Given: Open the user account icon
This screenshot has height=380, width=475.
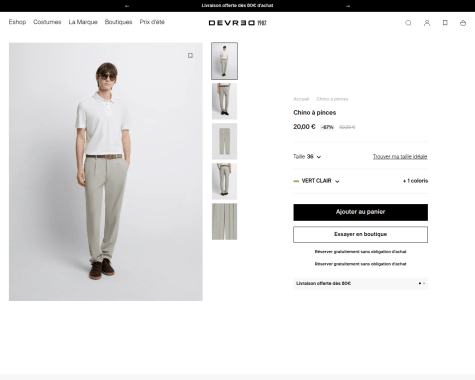Looking at the screenshot, I should pyautogui.click(x=427, y=23).
